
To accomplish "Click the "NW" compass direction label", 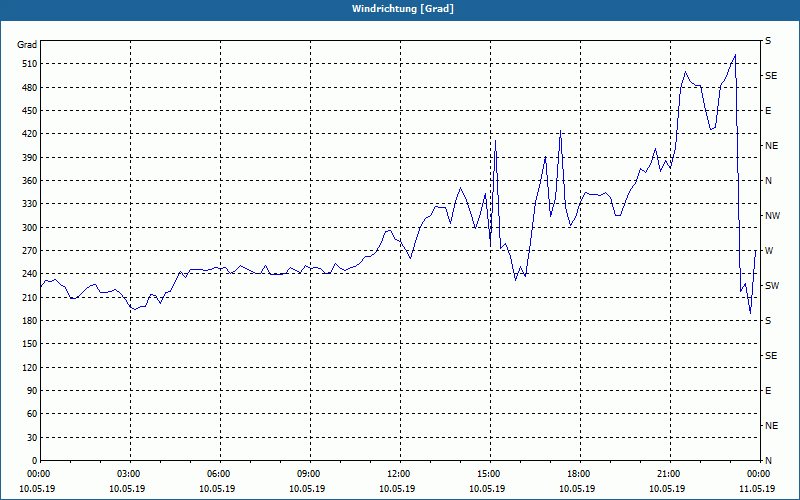I will coord(772,216).
